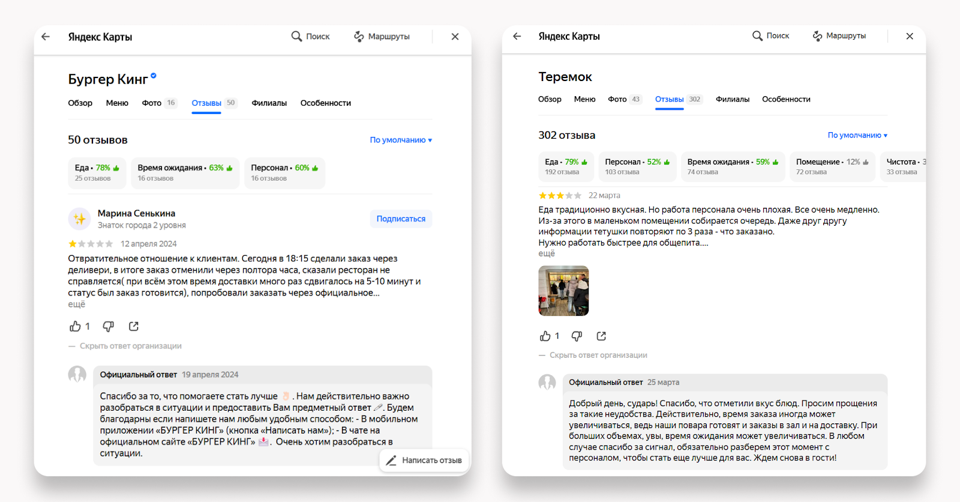This screenshot has width=960, height=502.
Task: Open Поиск in Теремок panel
Action: (771, 36)
